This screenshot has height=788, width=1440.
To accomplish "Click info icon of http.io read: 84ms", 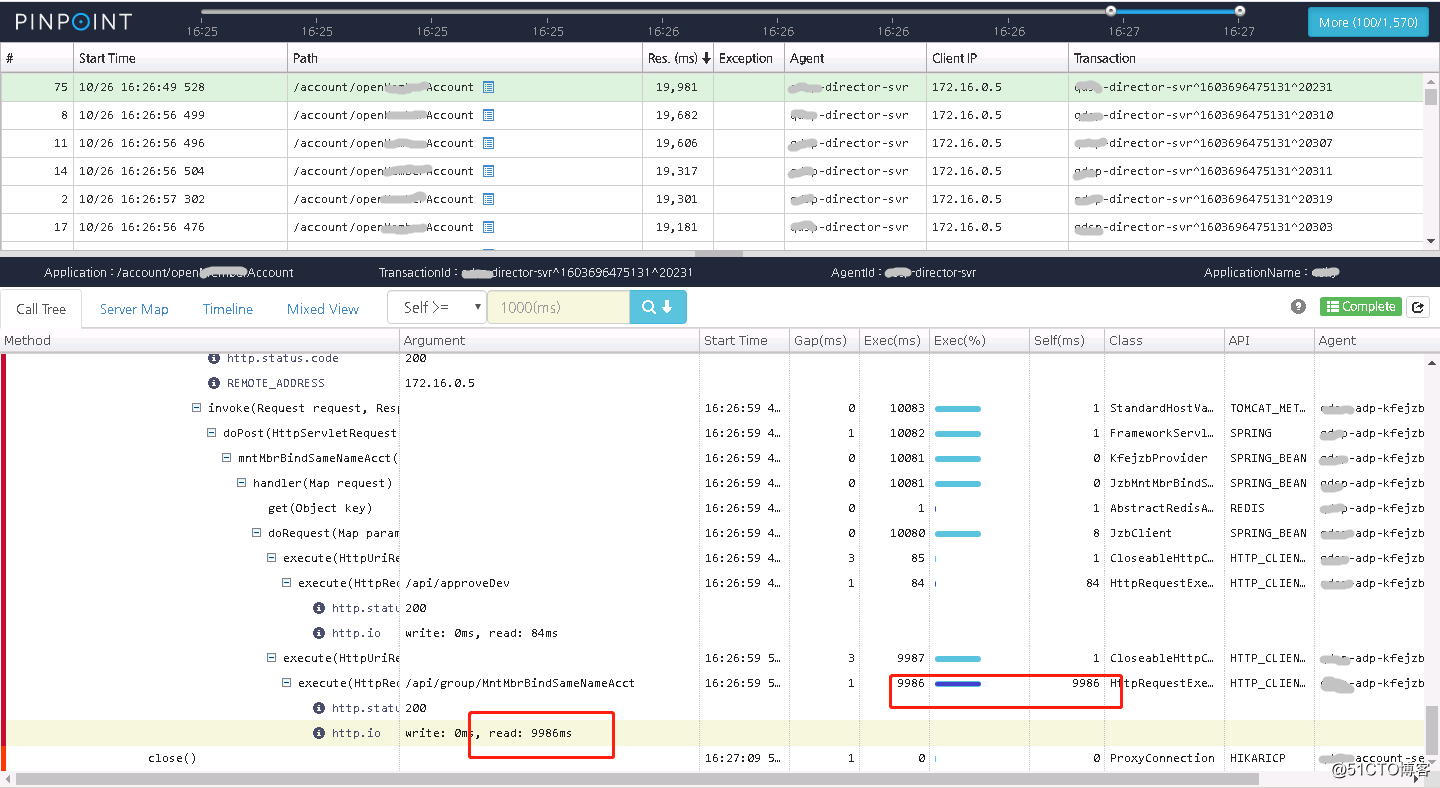I will [x=319, y=633].
